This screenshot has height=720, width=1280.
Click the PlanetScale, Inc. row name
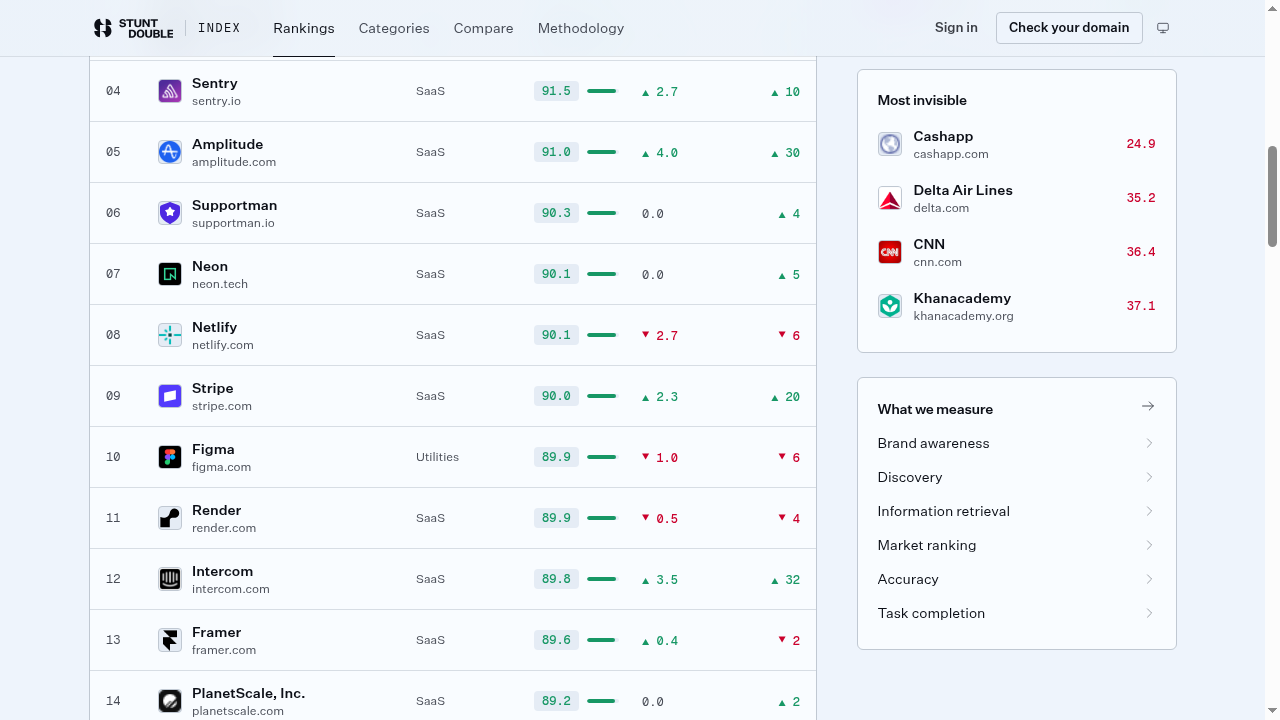(249, 693)
